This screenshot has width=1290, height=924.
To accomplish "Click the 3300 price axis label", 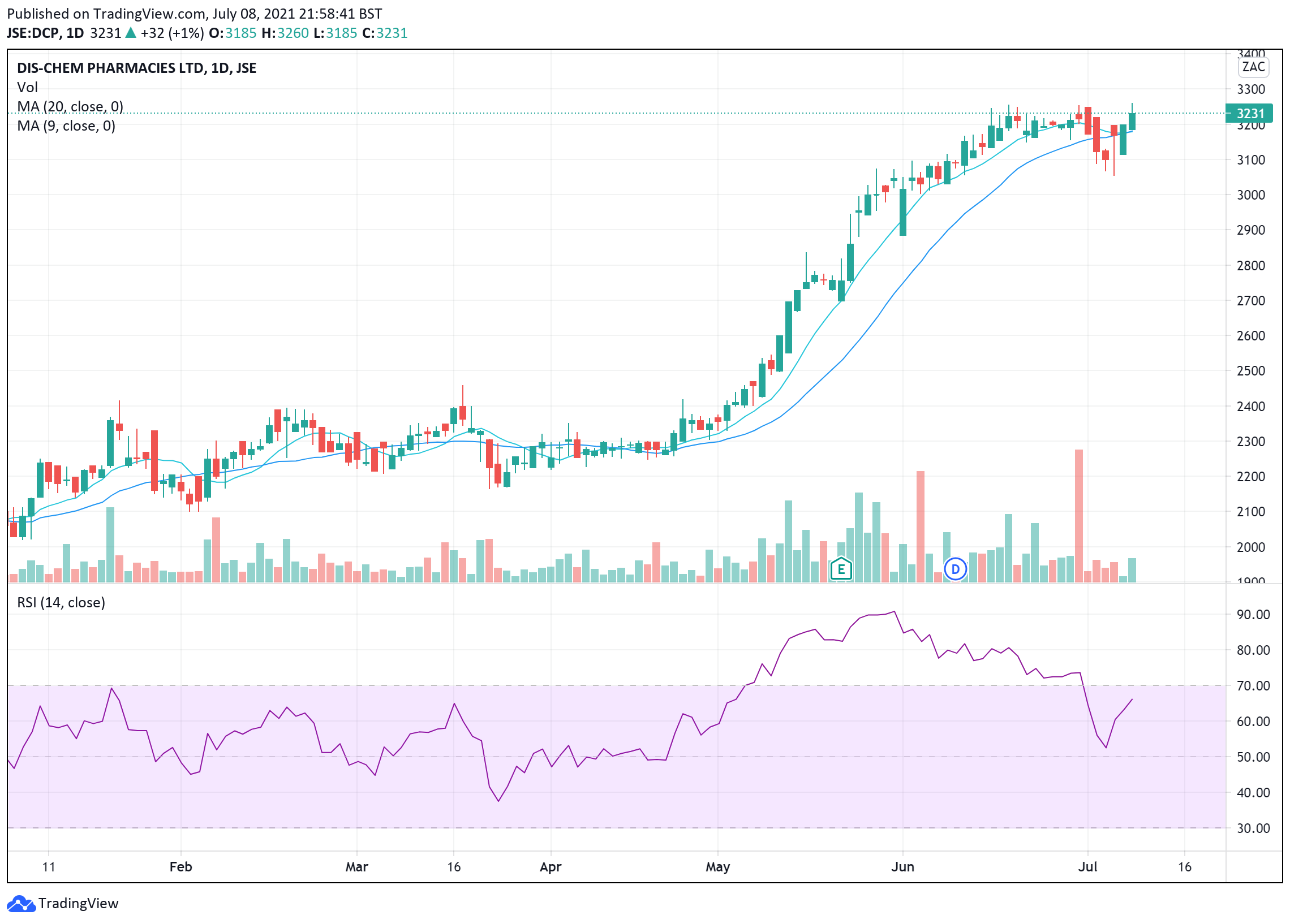I will [x=1251, y=89].
